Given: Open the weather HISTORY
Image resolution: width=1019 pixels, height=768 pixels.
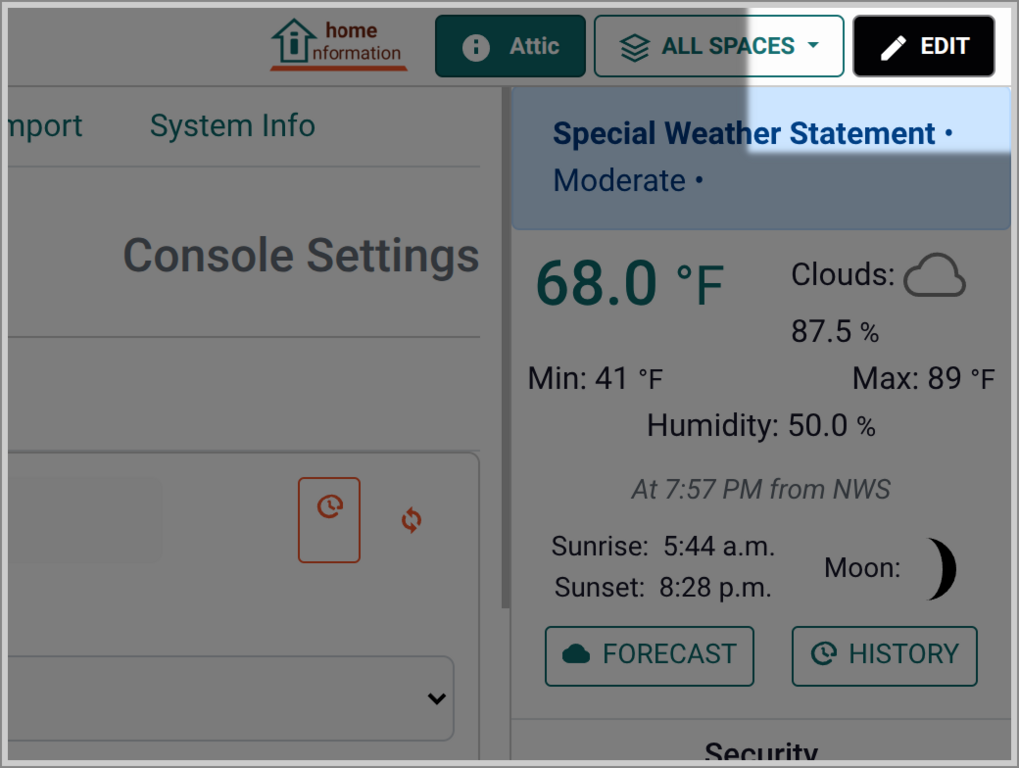Looking at the screenshot, I should [x=884, y=656].
